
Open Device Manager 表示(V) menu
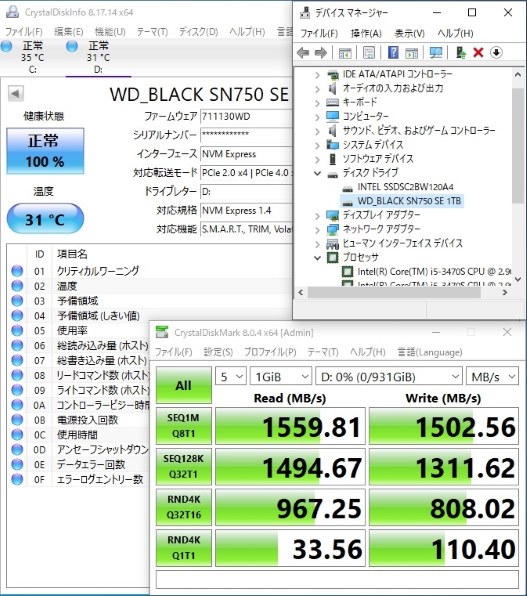click(x=410, y=33)
